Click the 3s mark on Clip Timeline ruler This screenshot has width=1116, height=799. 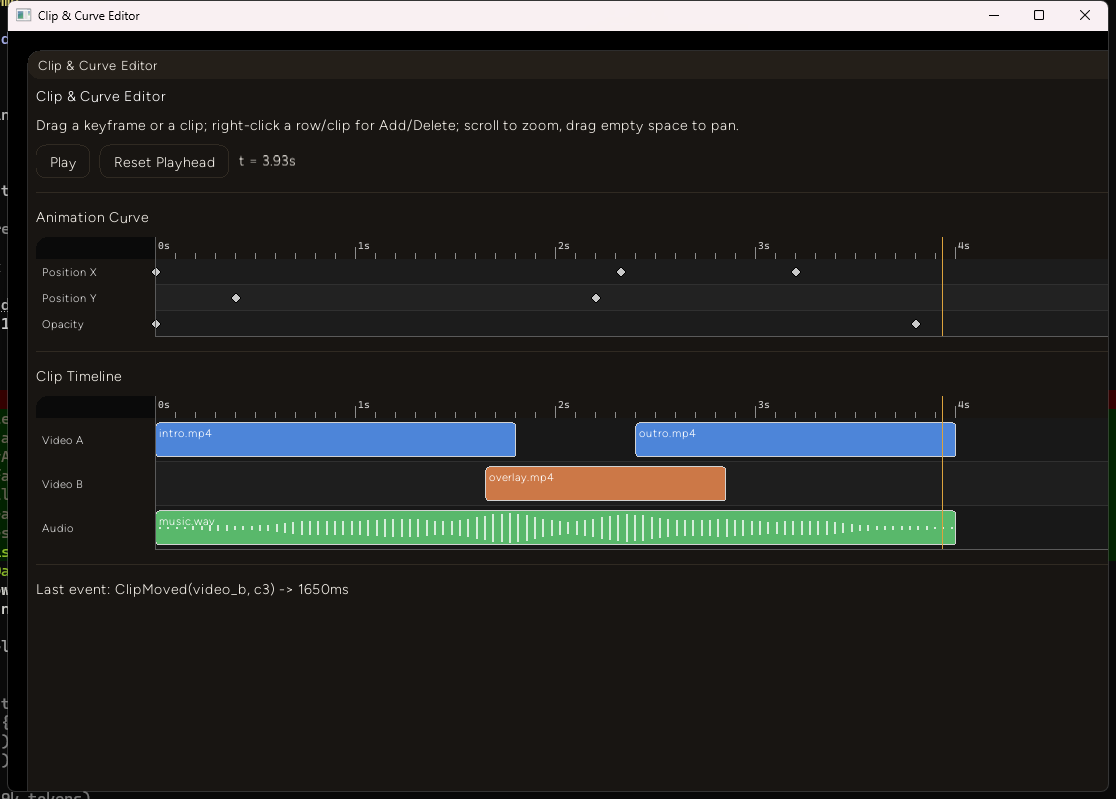point(763,405)
